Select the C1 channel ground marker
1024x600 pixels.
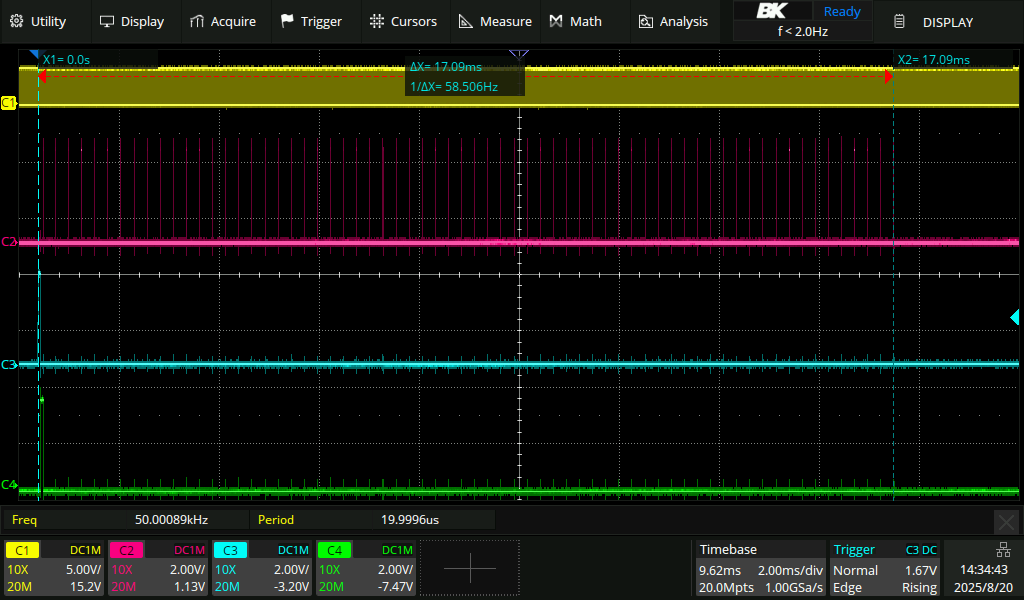(x=8, y=103)
